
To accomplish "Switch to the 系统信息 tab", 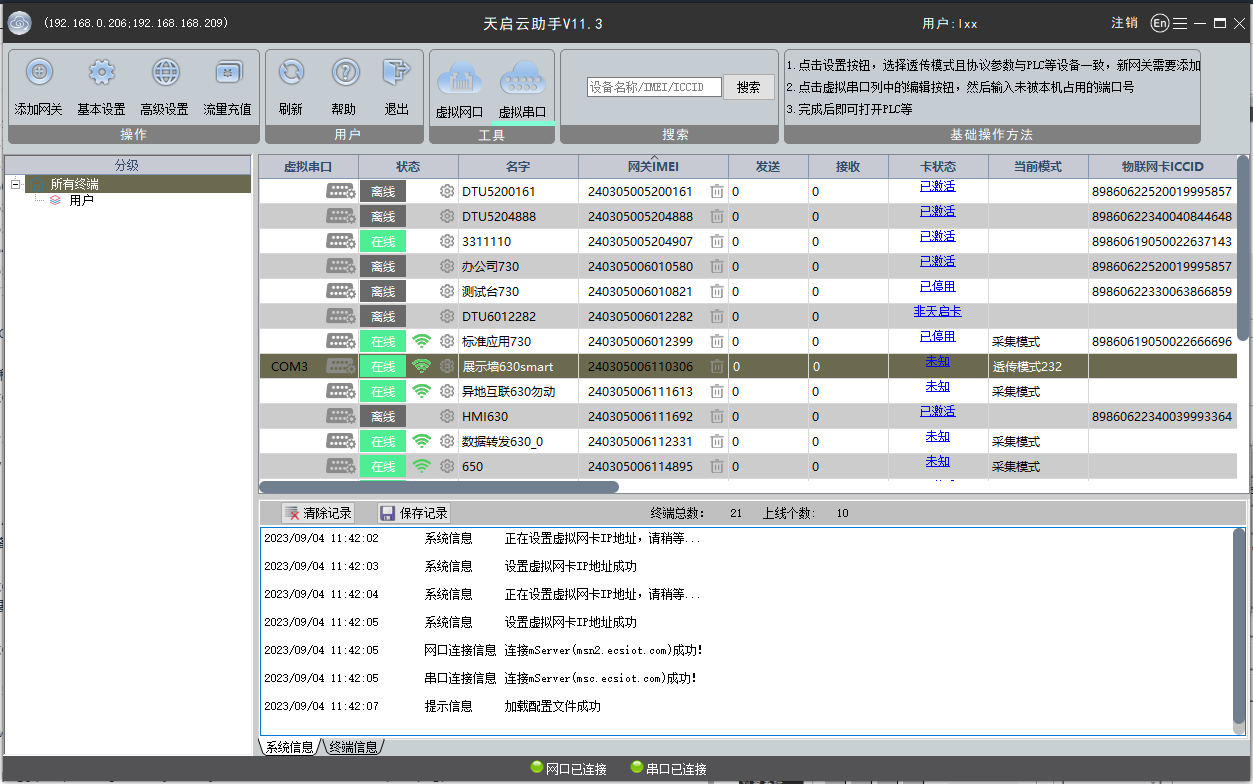I will pyautogui.click(x=289, y=747).
